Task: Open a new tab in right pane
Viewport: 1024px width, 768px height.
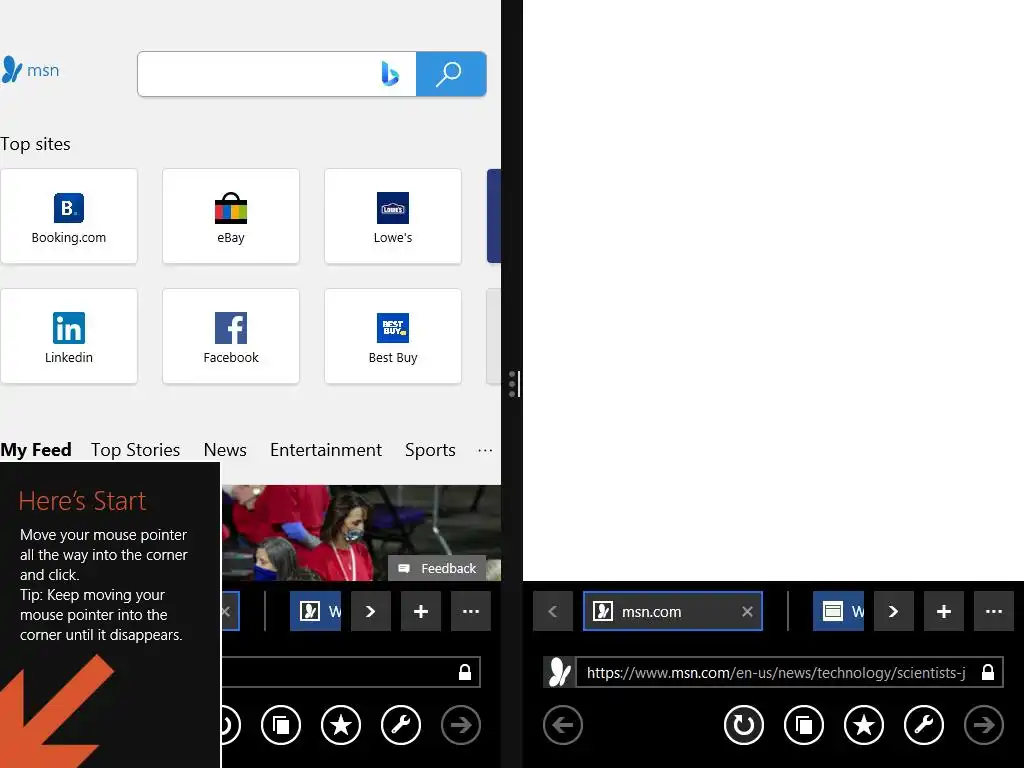Action: pyautogui.click(x=944, y=611)
